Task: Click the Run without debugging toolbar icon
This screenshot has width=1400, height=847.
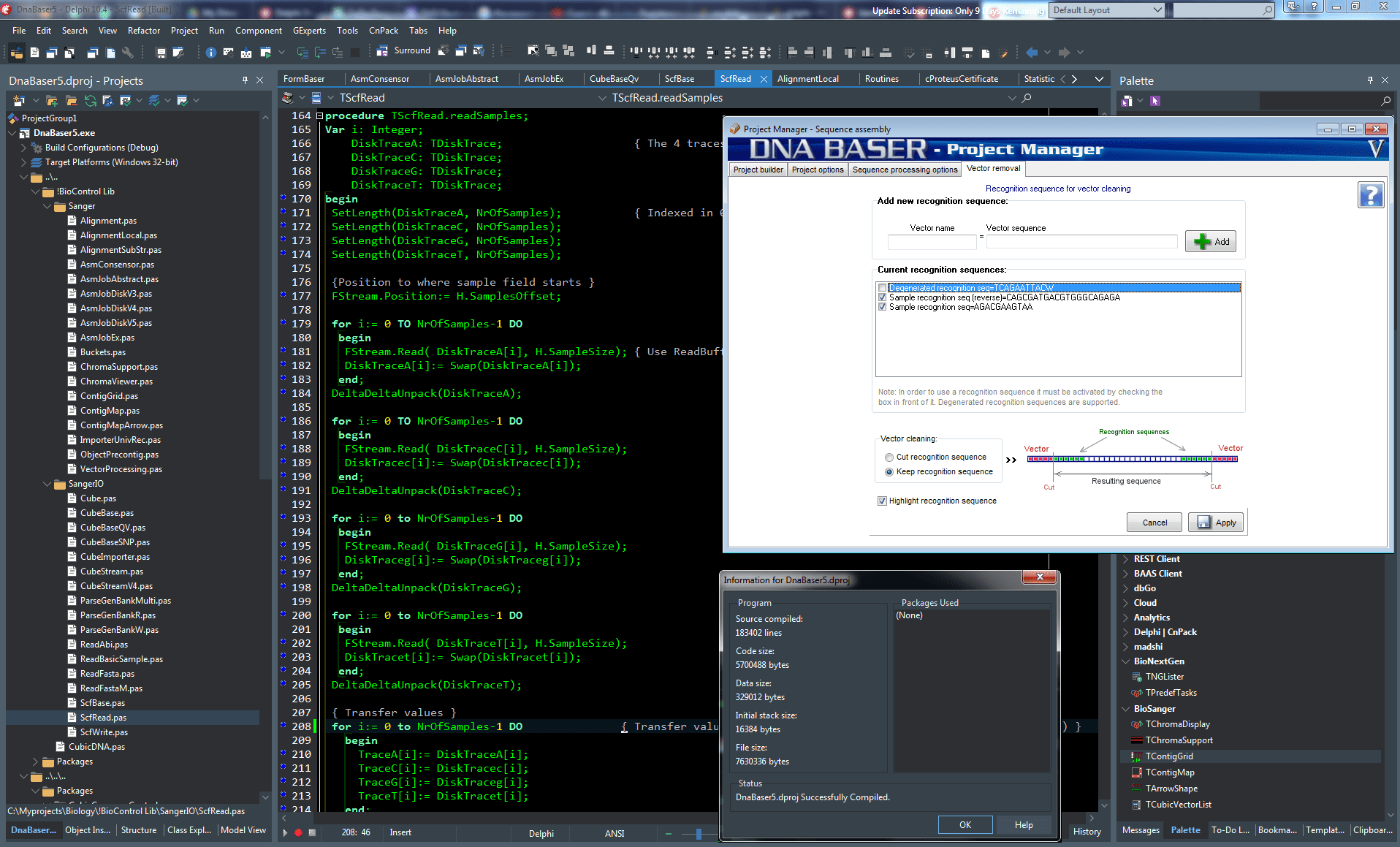Action: tap(265, 53)
